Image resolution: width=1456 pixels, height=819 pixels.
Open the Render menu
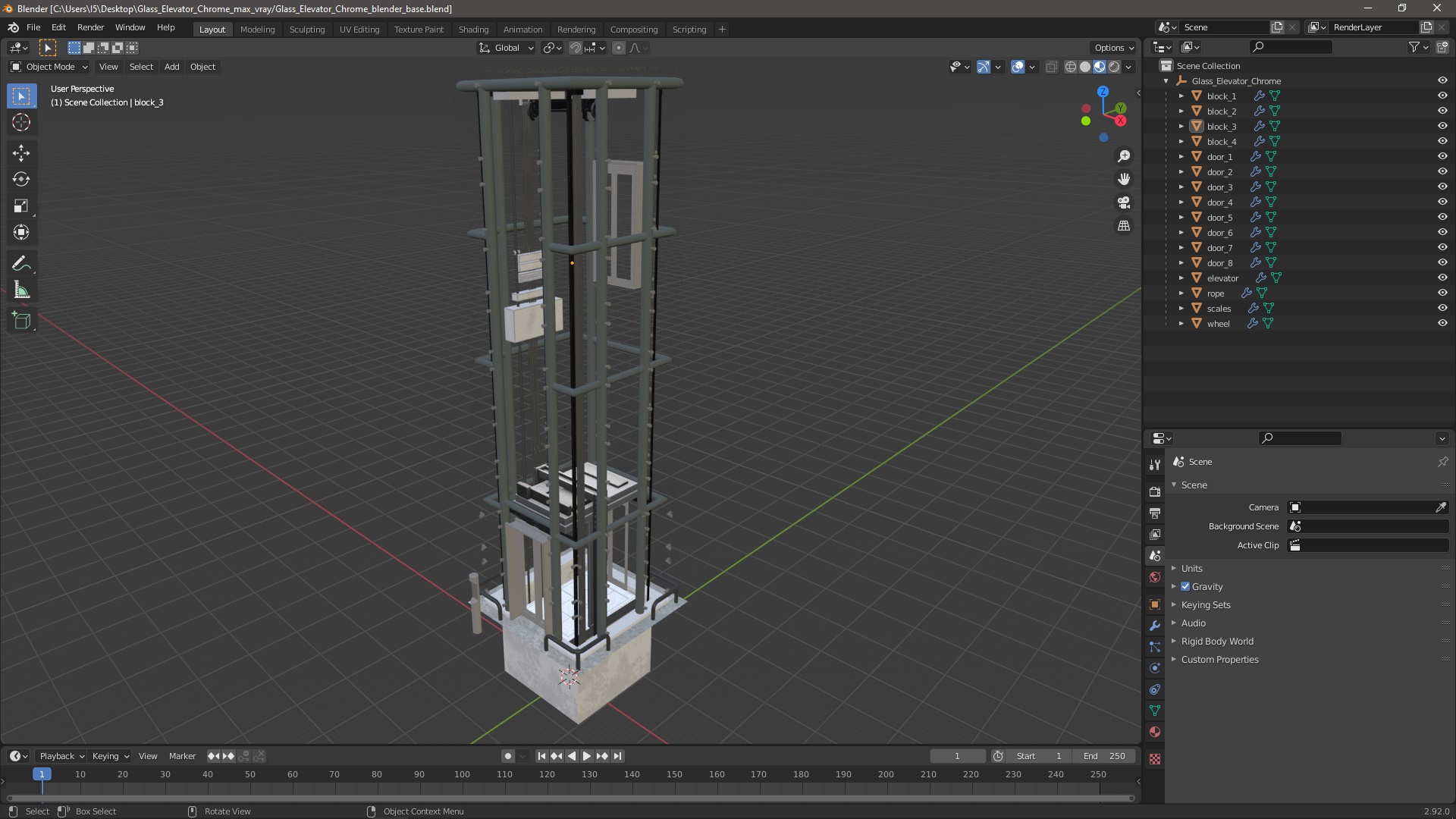(x=90, y=27)
